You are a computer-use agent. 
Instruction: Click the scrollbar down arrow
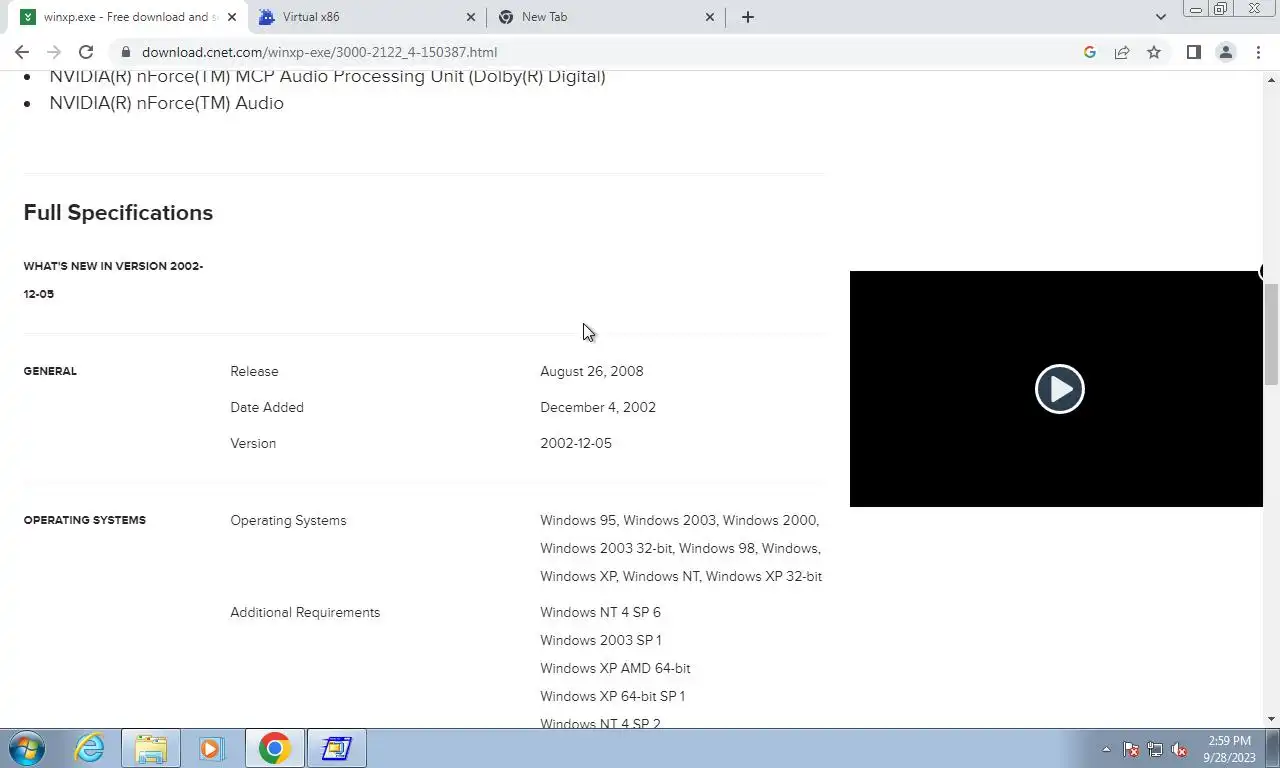1272,719
